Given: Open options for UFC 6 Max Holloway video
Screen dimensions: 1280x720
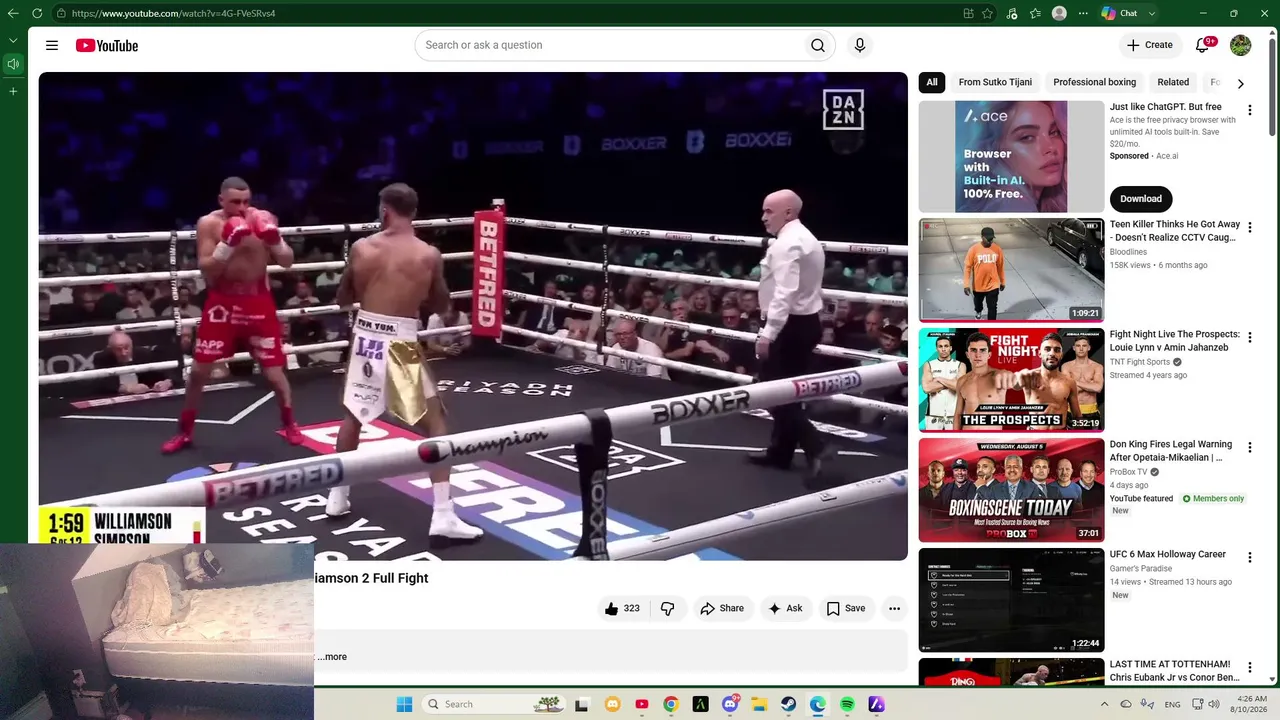Looking at the screenshot, I should click(1249, 557).
